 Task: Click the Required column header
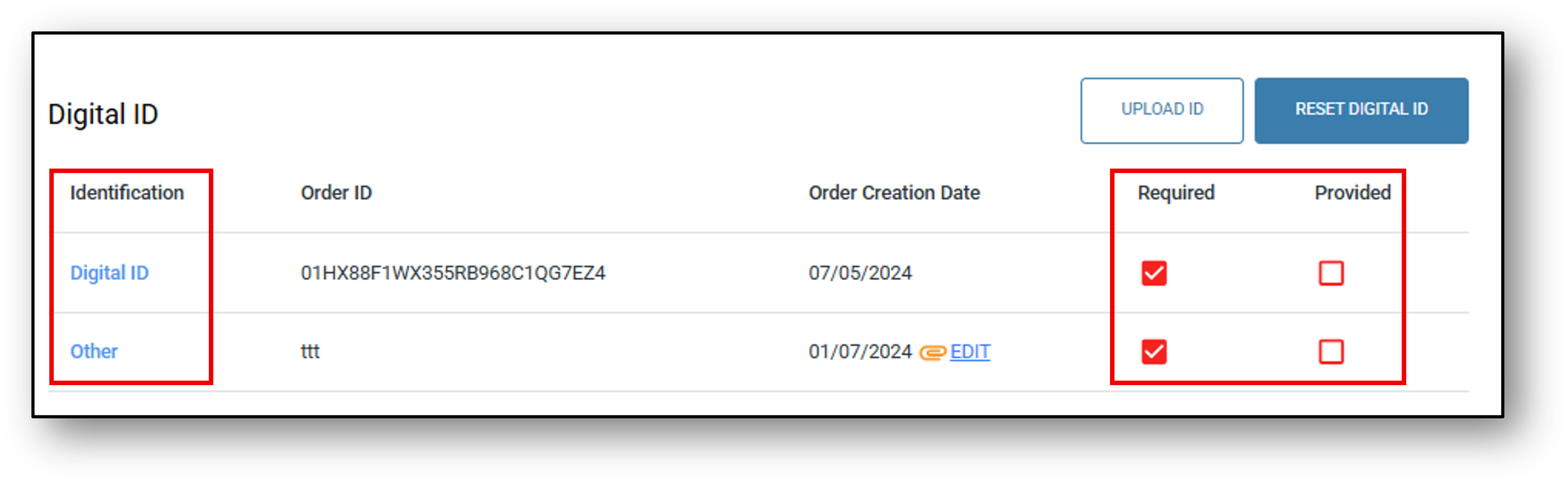pos(1175,193)
